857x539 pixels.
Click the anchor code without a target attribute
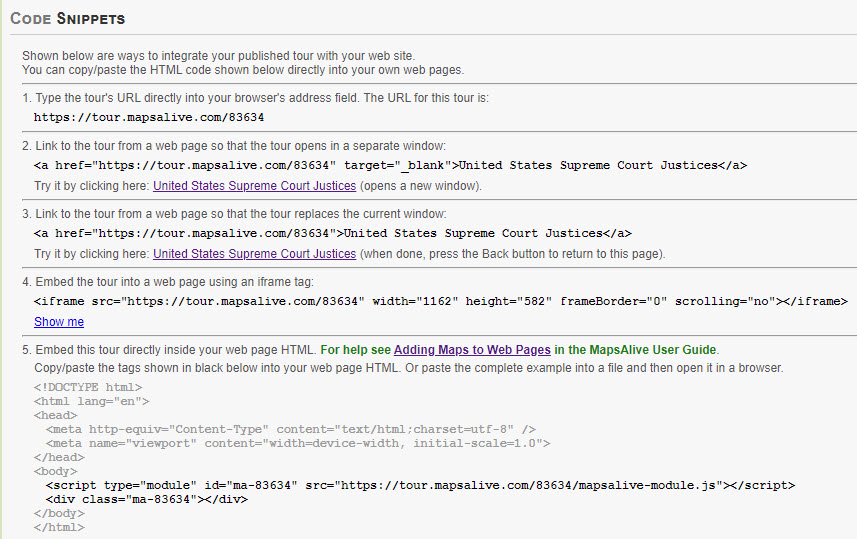(x=332, y=233)
